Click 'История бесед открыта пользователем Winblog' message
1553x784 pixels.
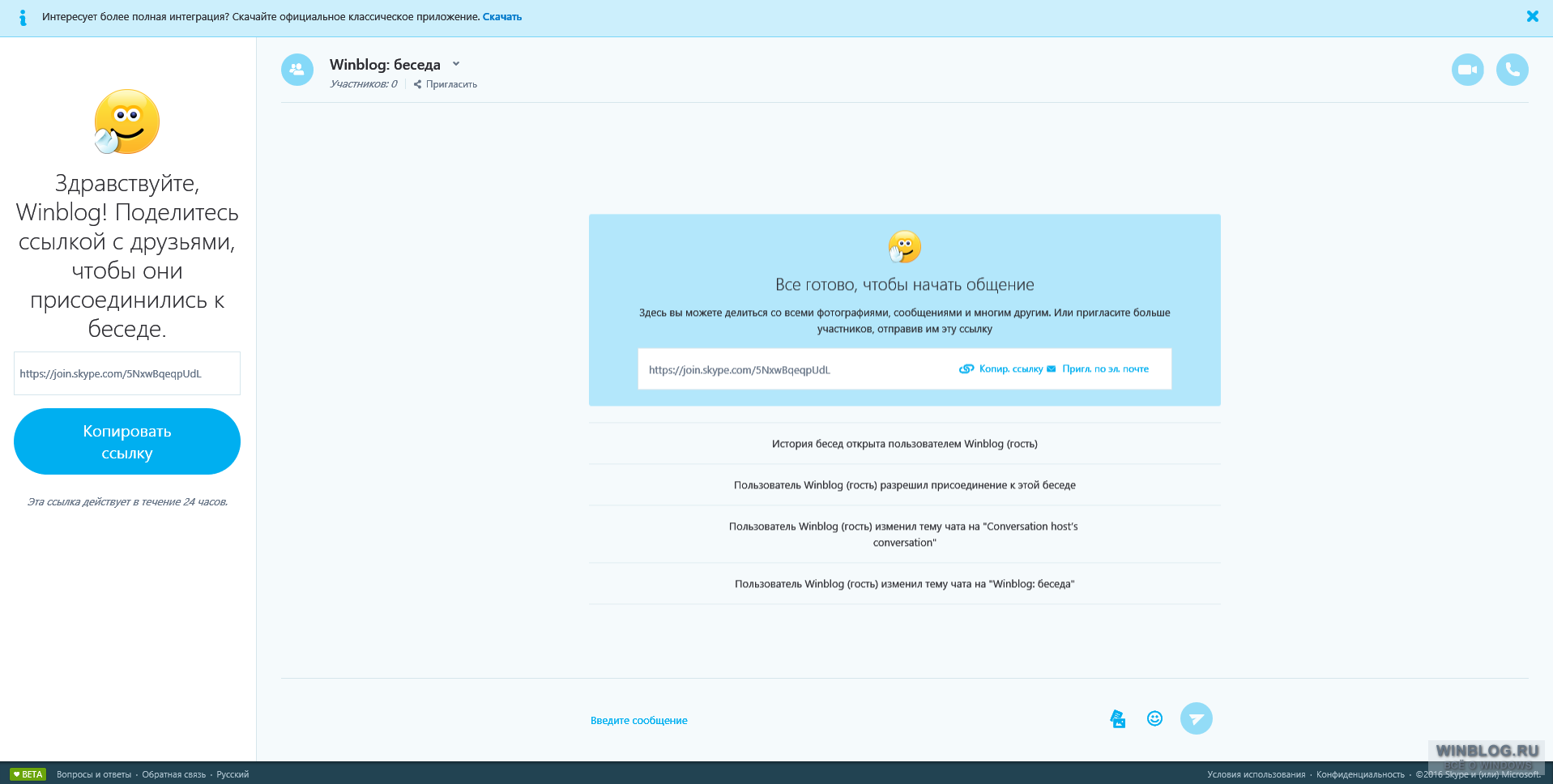[x=904, y=444]
